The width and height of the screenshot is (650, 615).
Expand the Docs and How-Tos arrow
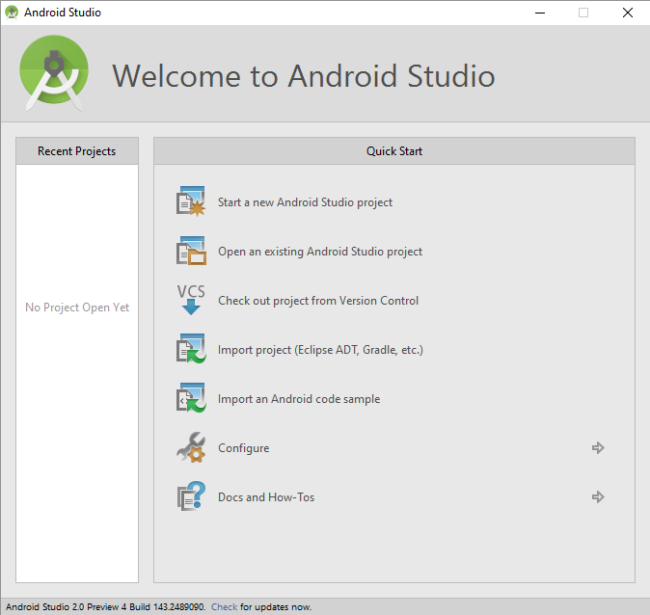click(598, 497)
